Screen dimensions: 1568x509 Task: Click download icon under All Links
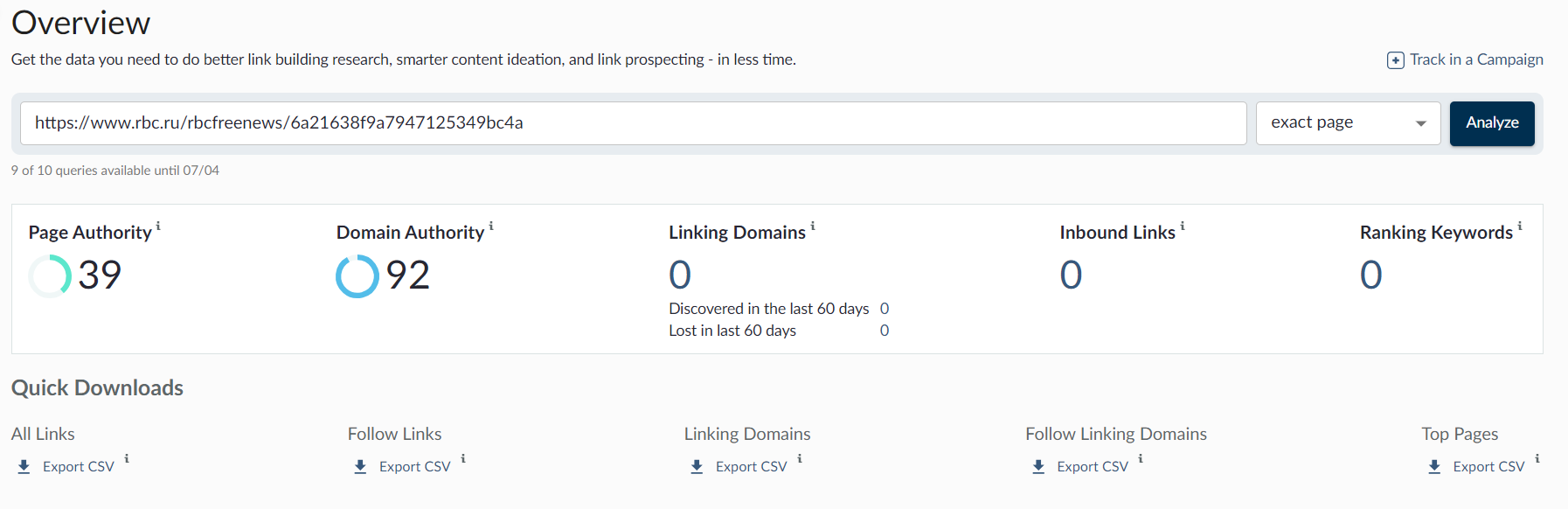(x=24, y=467)
